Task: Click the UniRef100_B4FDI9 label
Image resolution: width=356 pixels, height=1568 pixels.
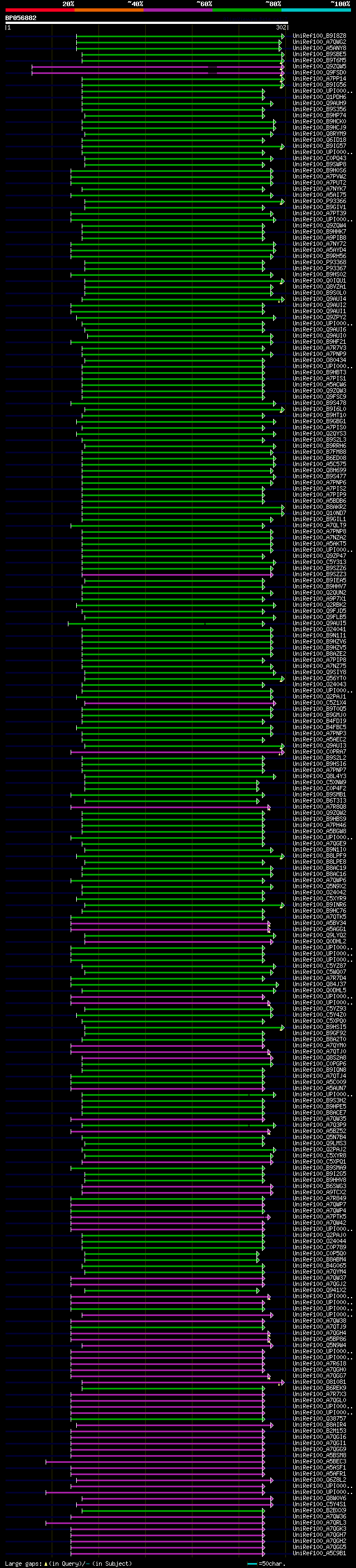Action: point(319,721)
